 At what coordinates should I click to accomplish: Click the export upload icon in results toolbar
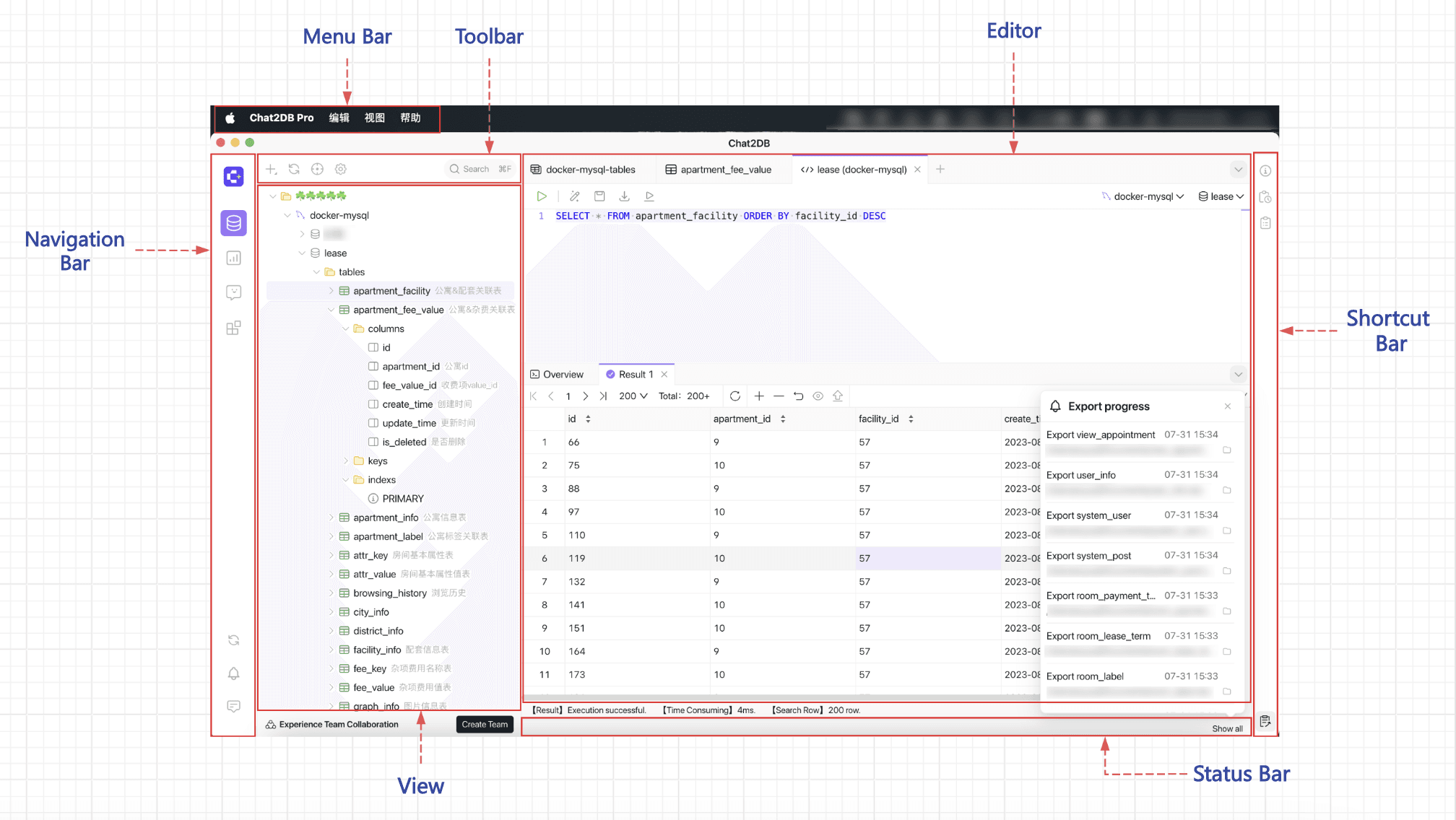pos(838,396)
